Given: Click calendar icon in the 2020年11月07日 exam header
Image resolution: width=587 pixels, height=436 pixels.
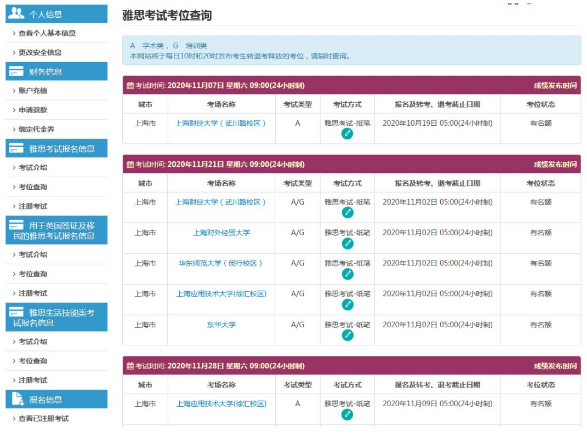Looking at the screenshot, I should tap(130, 85).
